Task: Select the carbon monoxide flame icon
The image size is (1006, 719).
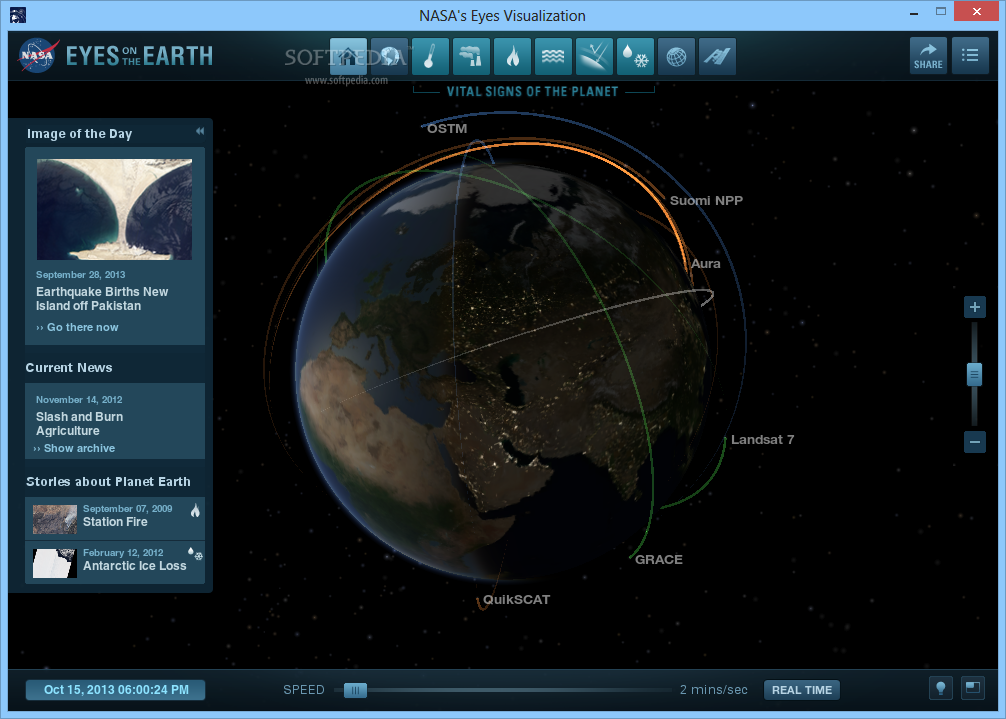Action: (513, 56)
